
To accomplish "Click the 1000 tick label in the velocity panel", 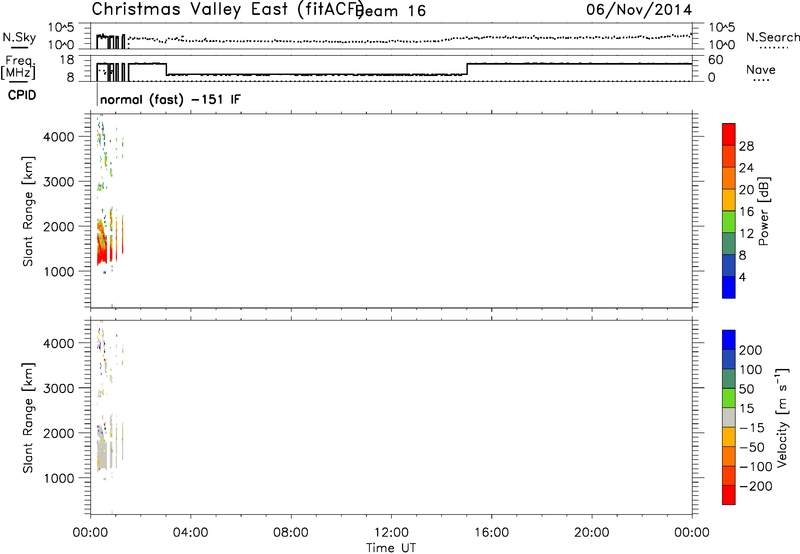I will pyautogui.click(x=59, y=478).
